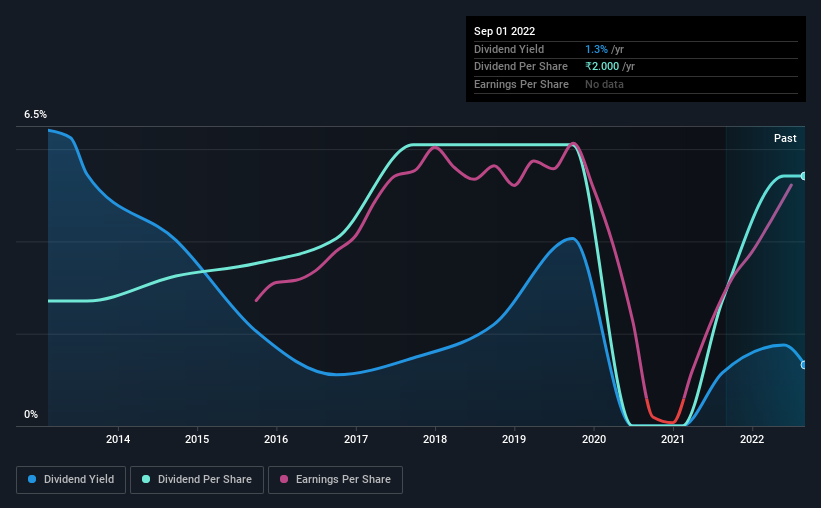
Task: Select the 2022 label on the time axis
Action: [752, 439]
